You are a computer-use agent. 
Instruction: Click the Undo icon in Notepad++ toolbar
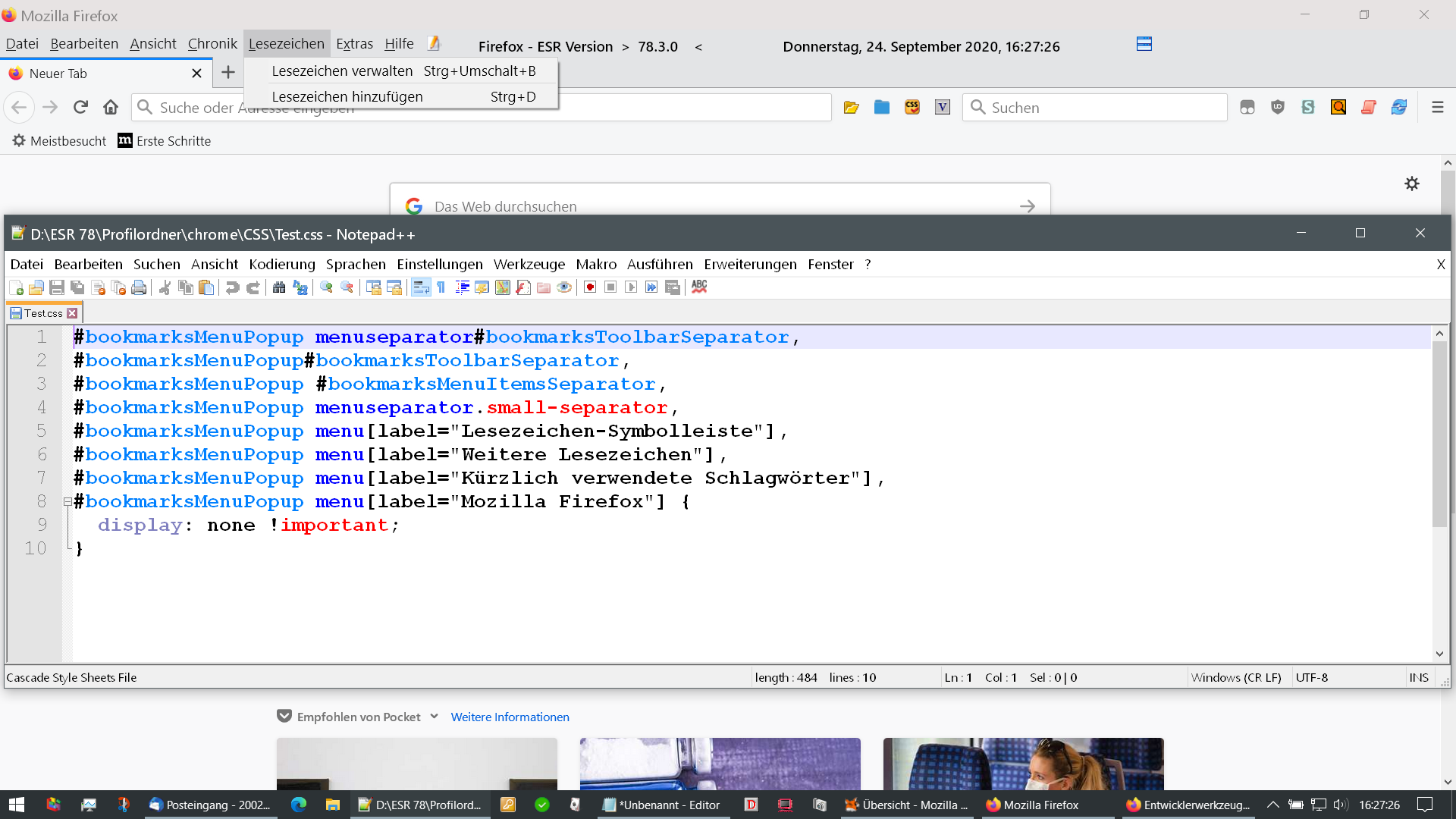click(233, 287)
